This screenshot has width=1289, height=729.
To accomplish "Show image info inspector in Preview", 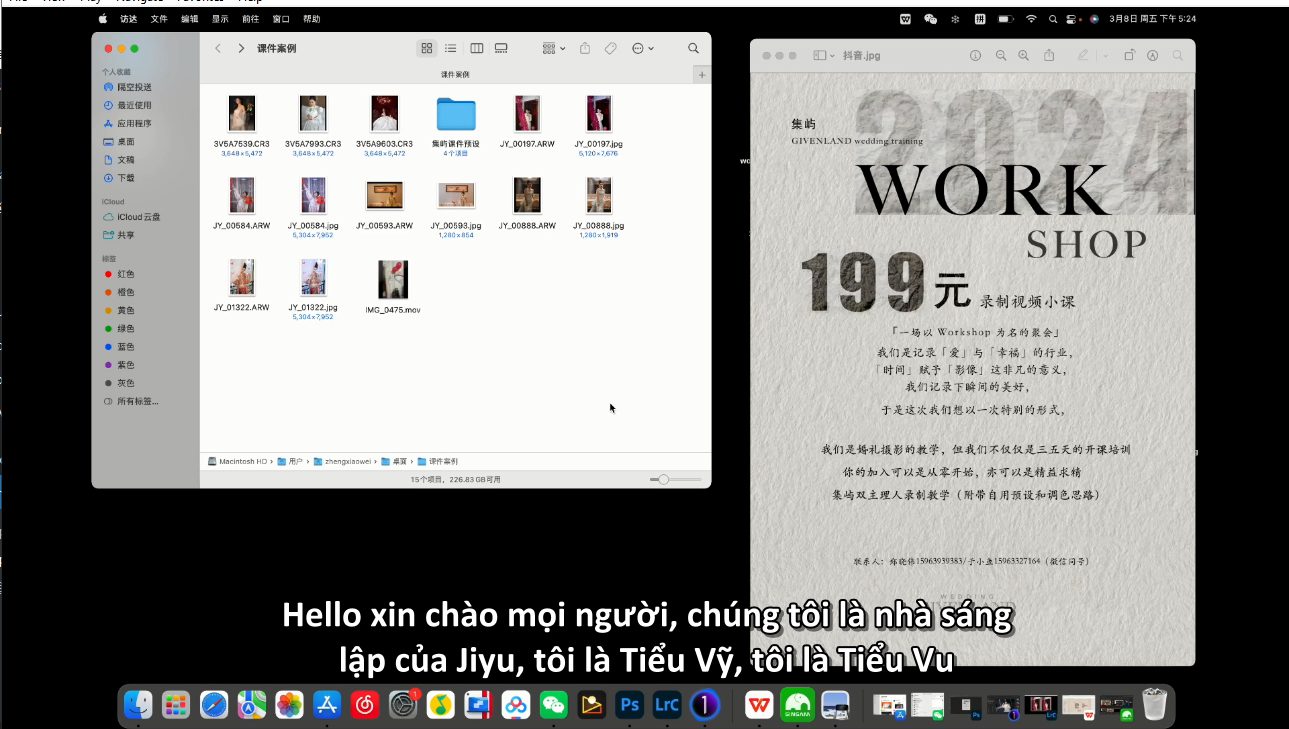I will pyautogui.click(x=976, y=56).
